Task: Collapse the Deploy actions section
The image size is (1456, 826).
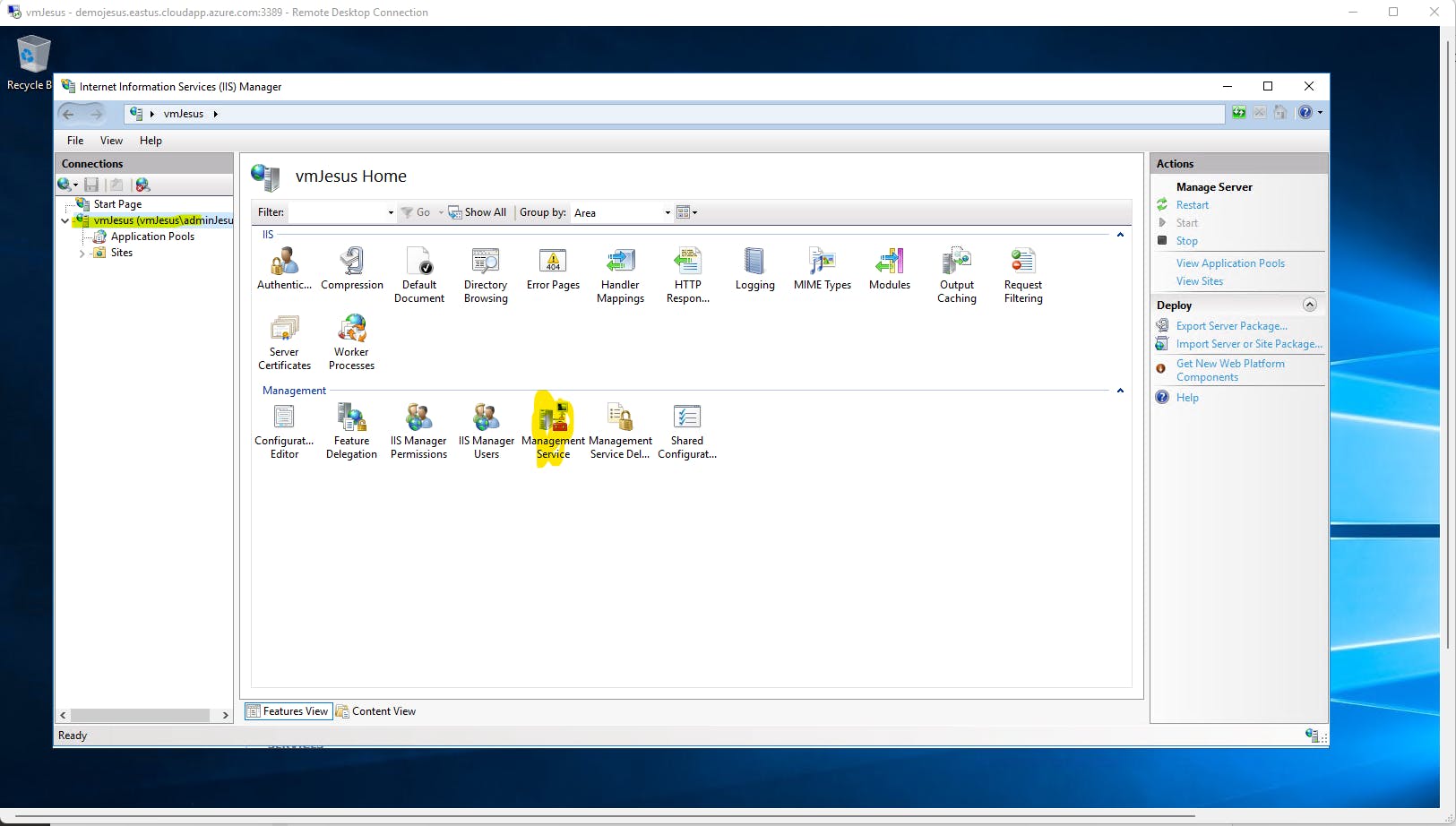Action: point(1309,305)
